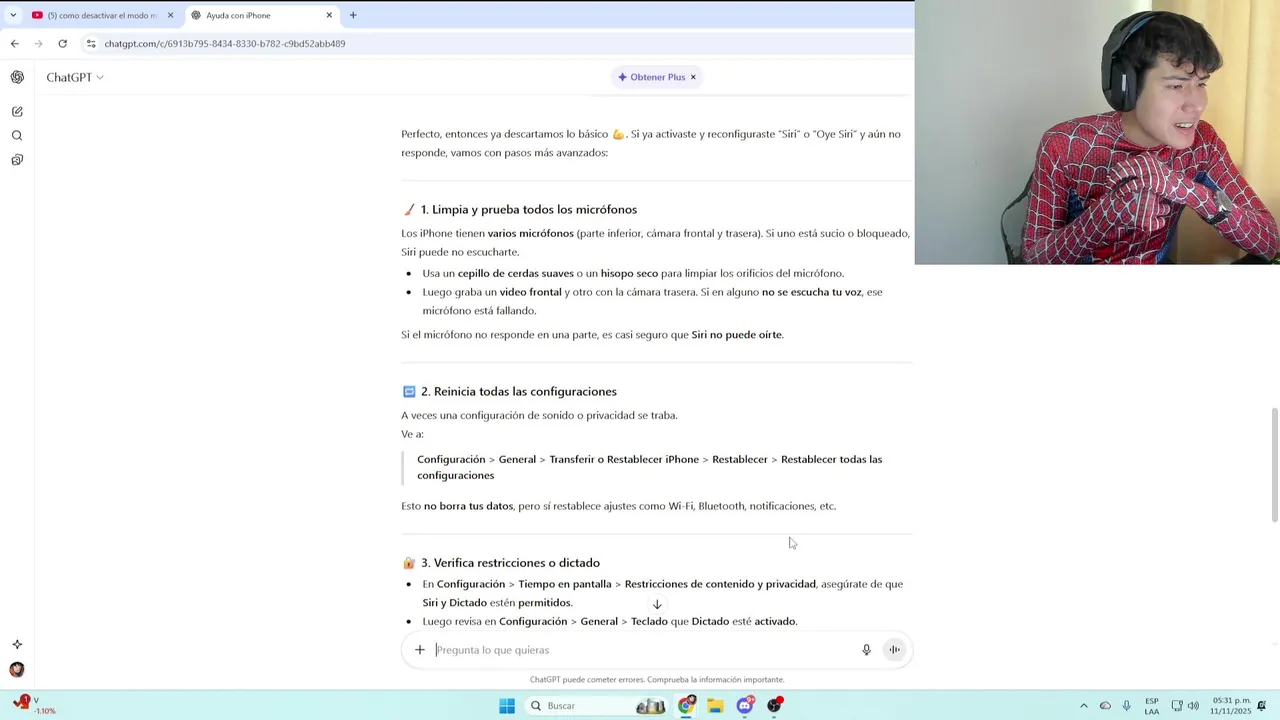
Task: Open the notifications bell icon
Action: [1262, 706]
